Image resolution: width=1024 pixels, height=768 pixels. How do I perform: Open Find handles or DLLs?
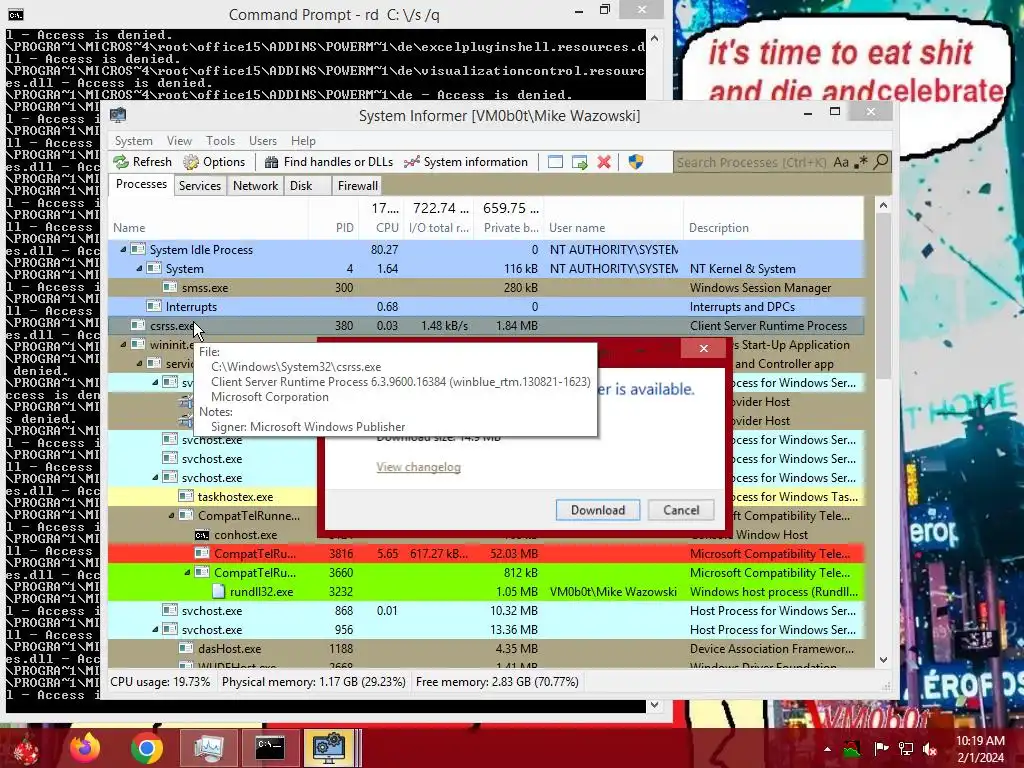(328, 162)
